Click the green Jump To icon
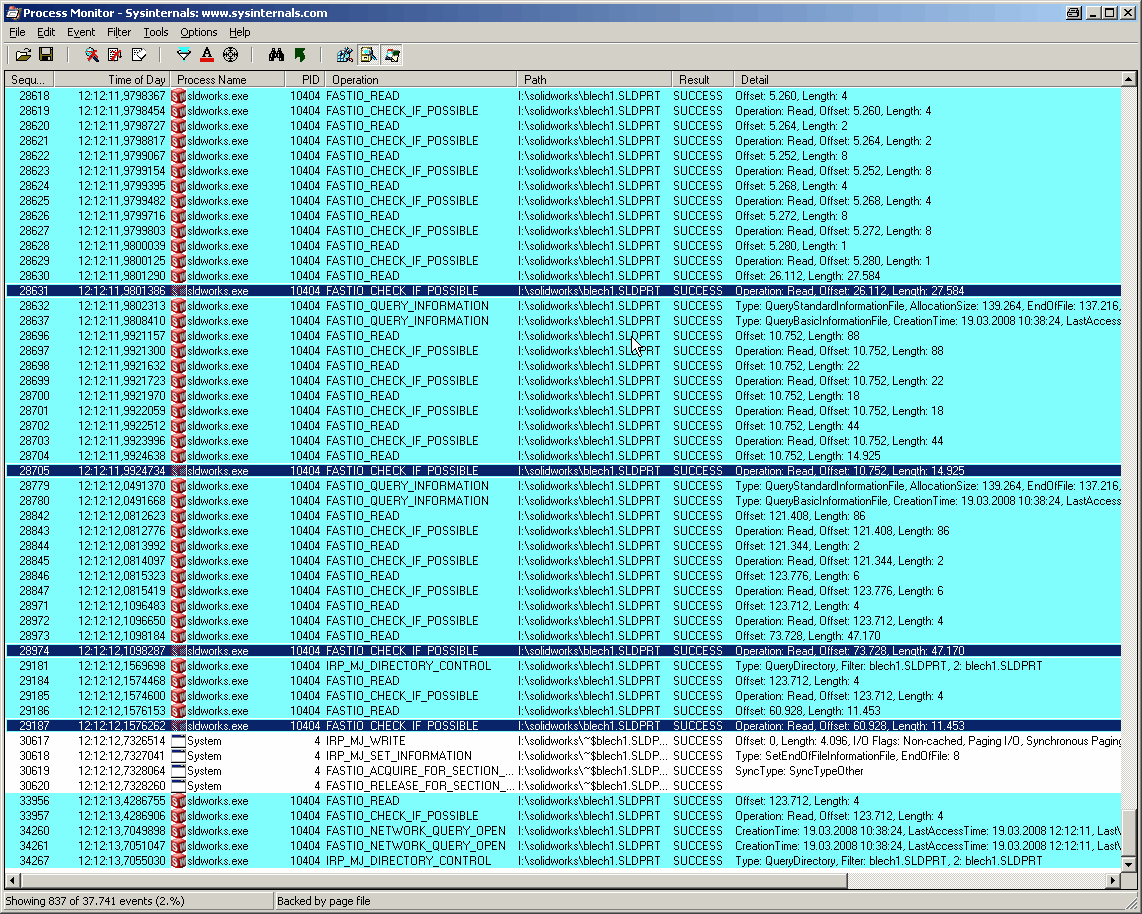Image resolution: width=1142 pixels, height=914 pixels. [x=300, y=55]
